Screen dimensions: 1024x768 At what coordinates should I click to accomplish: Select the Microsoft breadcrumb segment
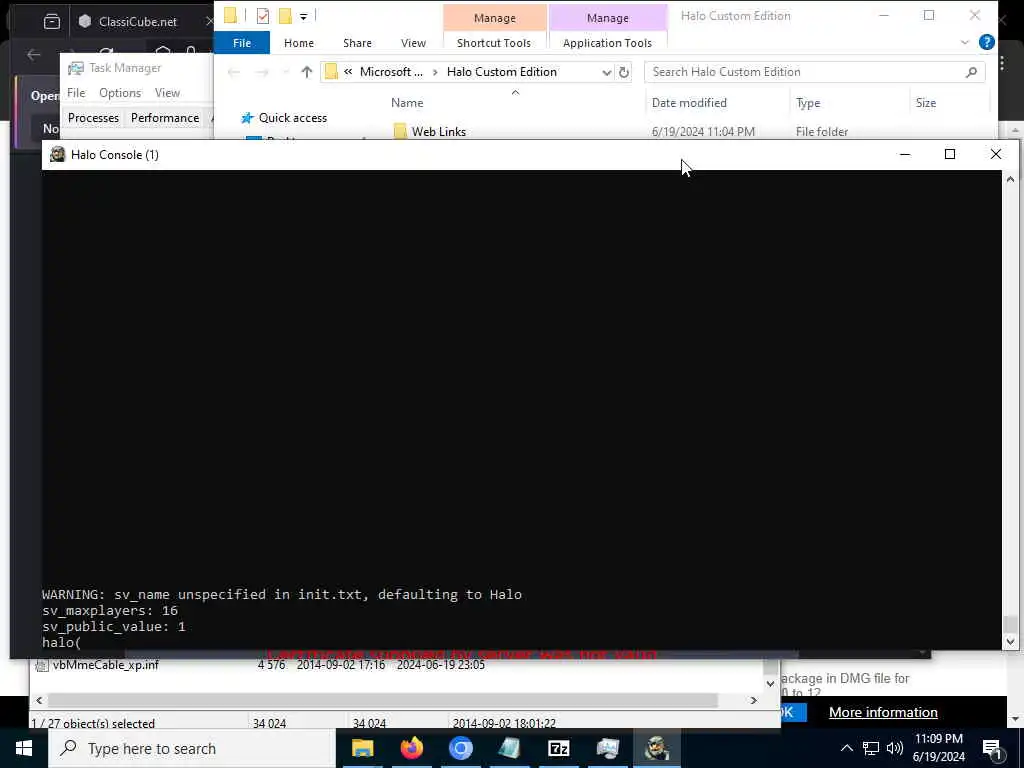pos(391,72)
